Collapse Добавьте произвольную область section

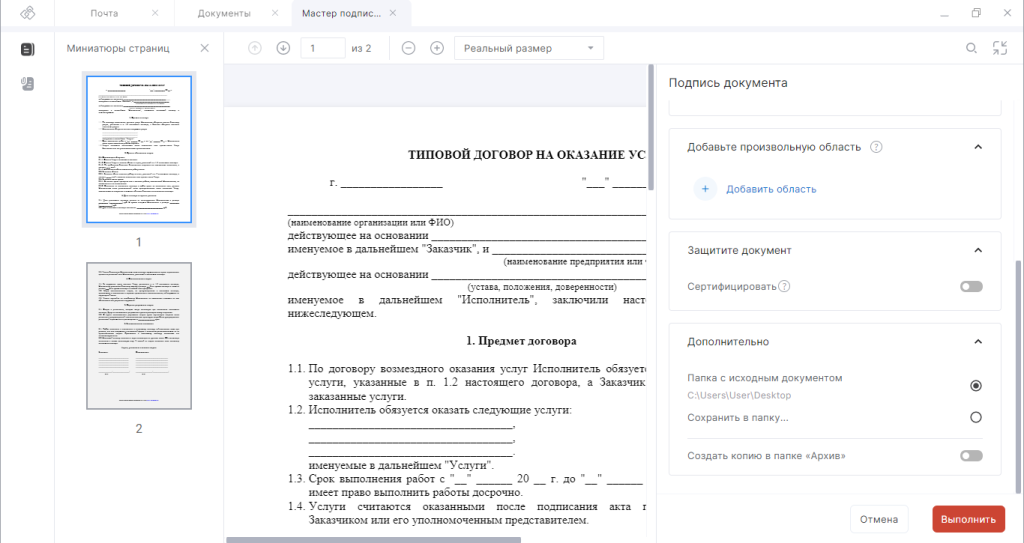(978, 147)
